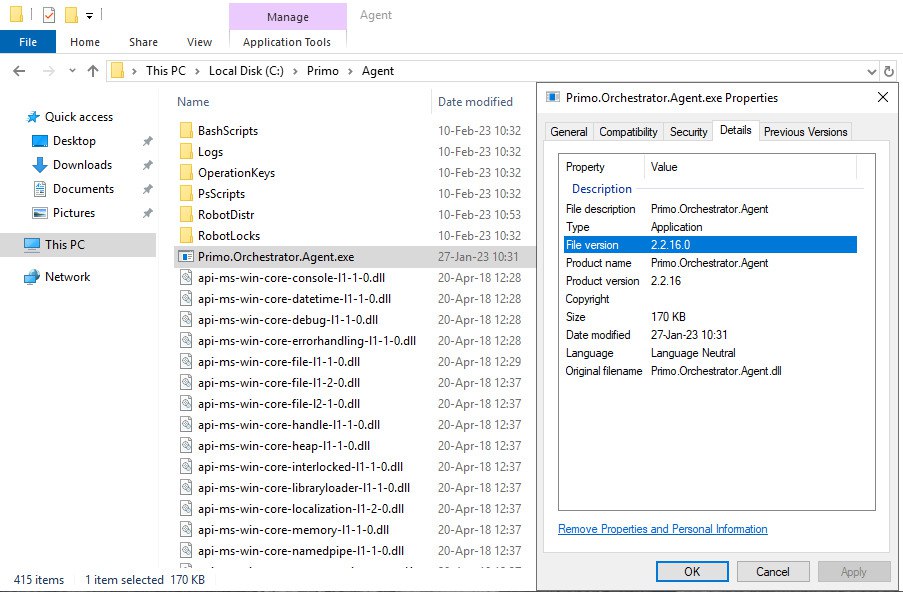Select the OperationKeys folder icon

[x=186, y=173]
